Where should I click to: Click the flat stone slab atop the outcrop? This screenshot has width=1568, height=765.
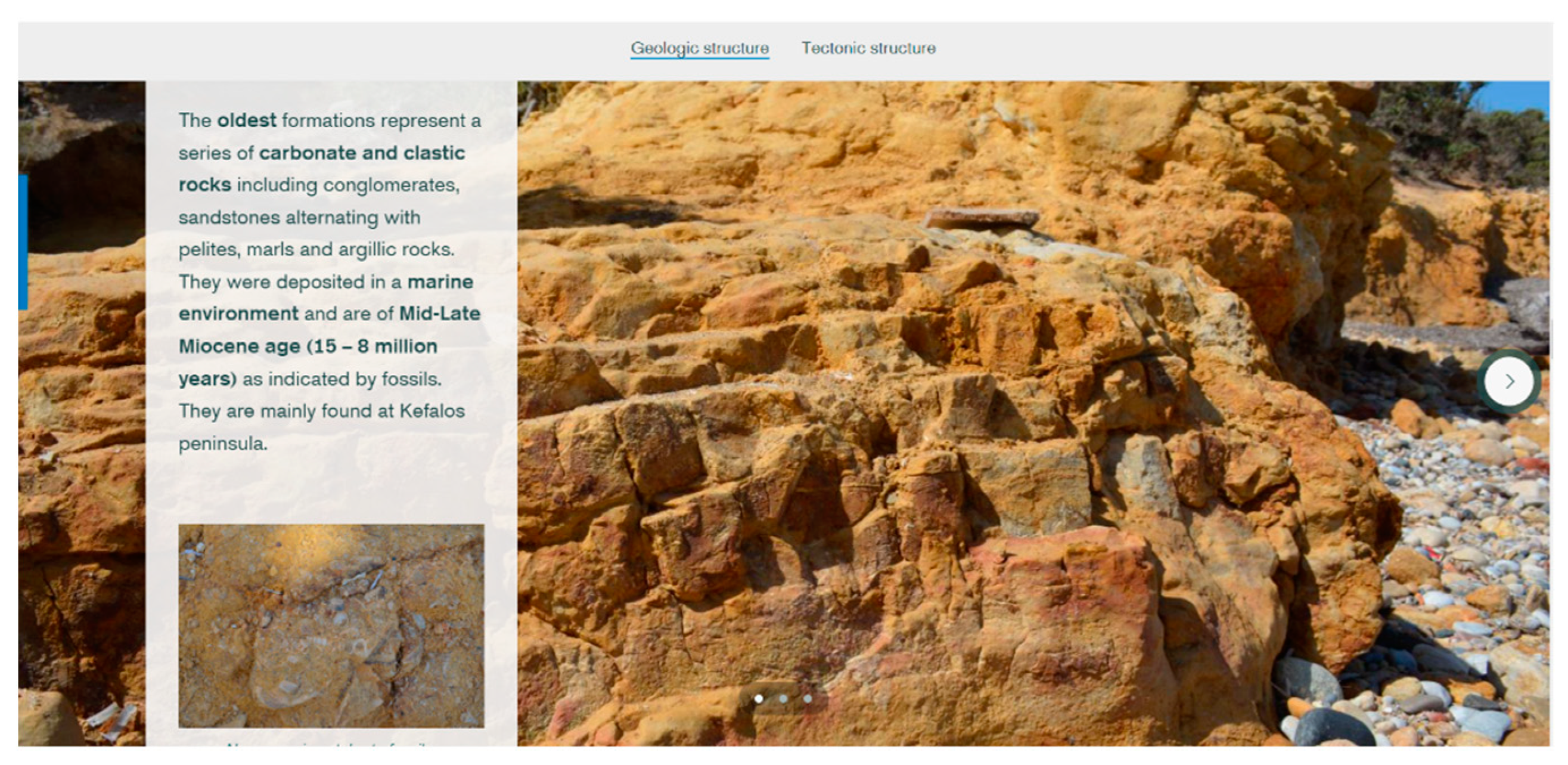click(981, 218)
